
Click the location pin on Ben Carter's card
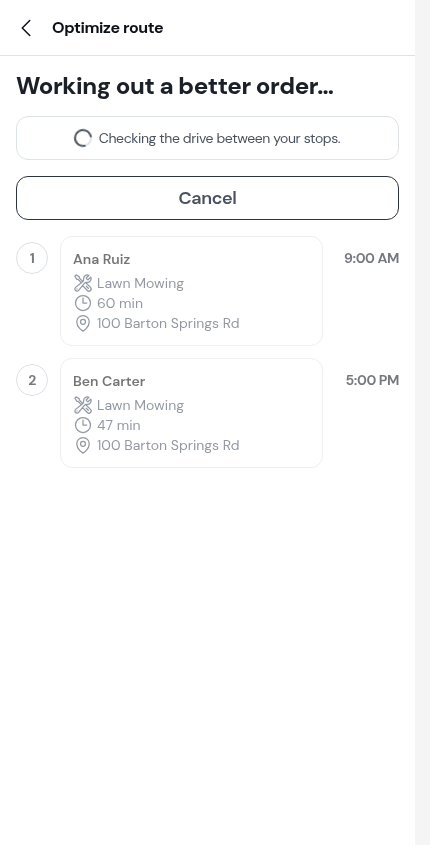(x=82, y=446)
